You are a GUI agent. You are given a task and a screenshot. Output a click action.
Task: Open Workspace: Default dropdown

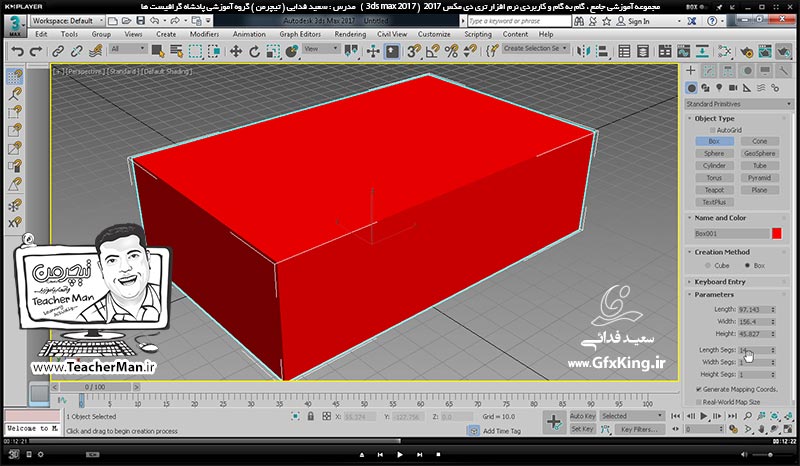tap(67, 21)
